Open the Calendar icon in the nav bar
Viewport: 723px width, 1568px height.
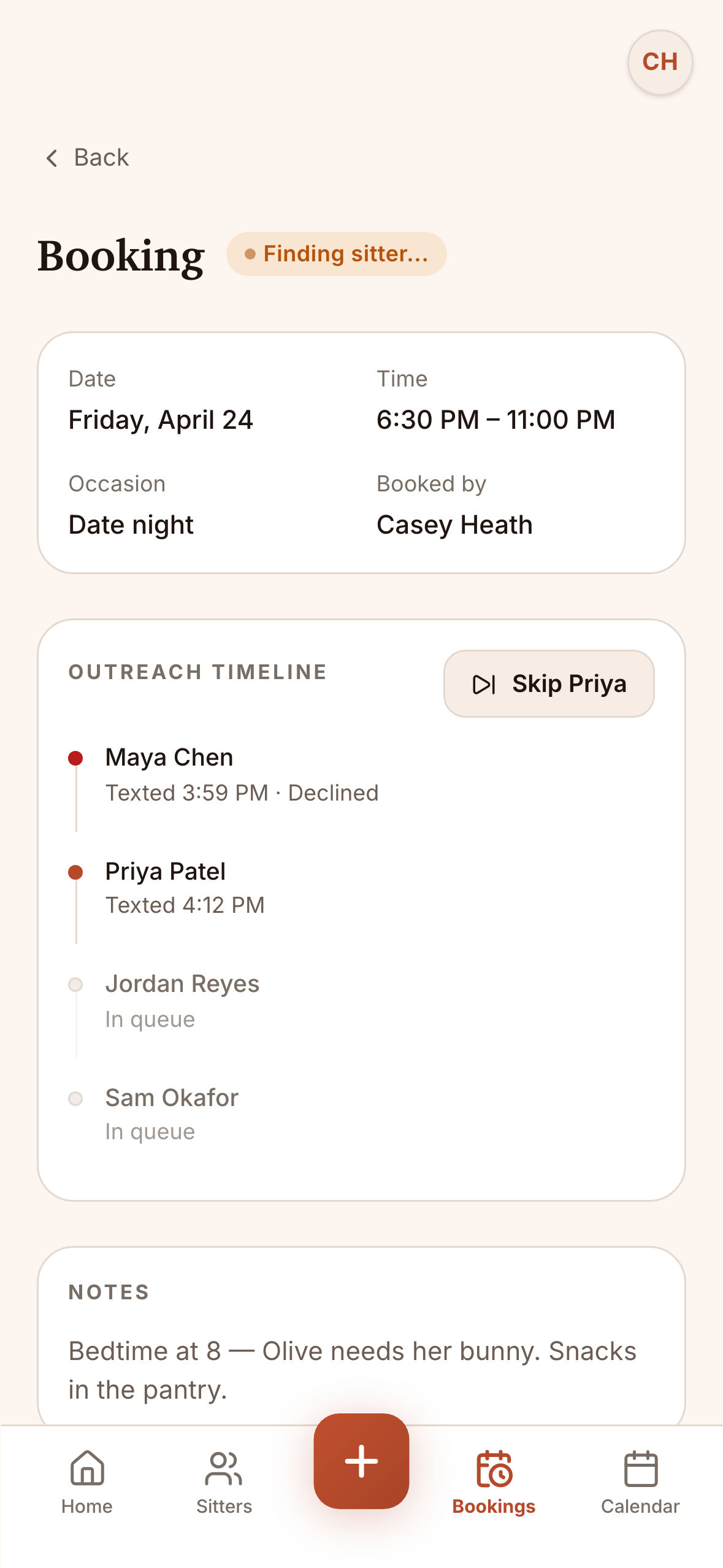click(640, 1469)
